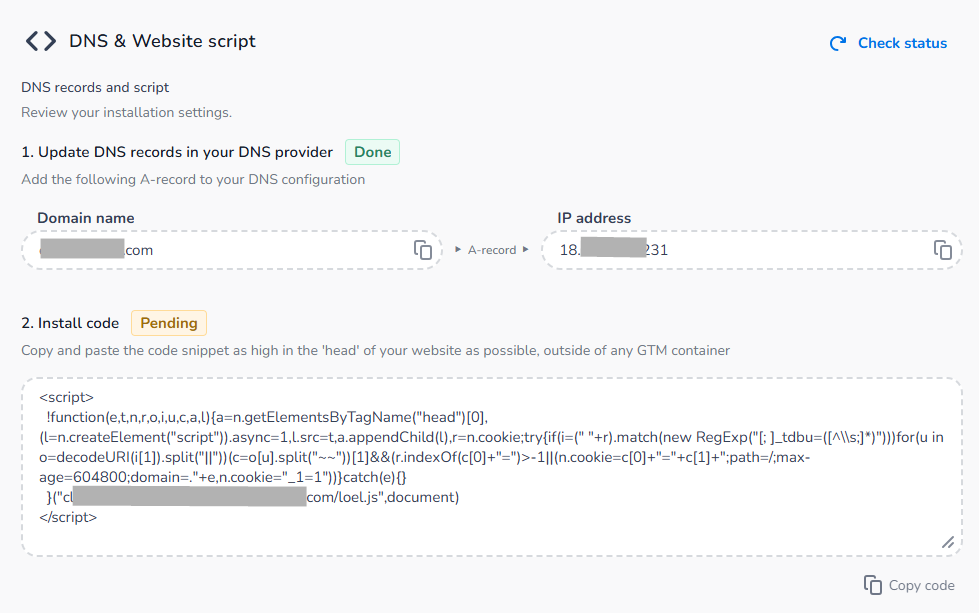Click the Domain name field ending in .com
The width and height of the screenshot is (979, 613).
tap(232, 250)
